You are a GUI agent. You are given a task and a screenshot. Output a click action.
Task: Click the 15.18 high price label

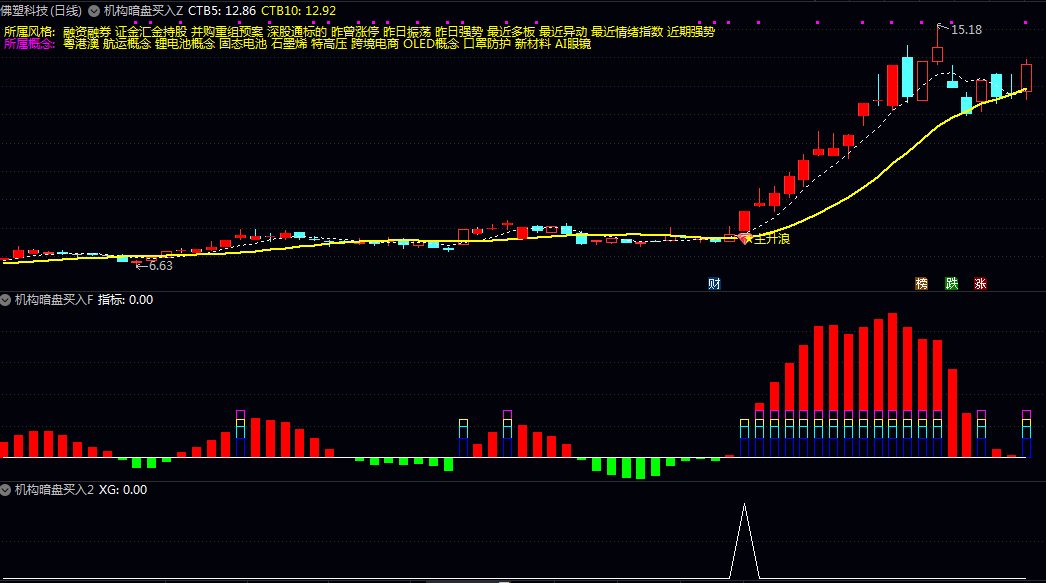click(966, 30)
